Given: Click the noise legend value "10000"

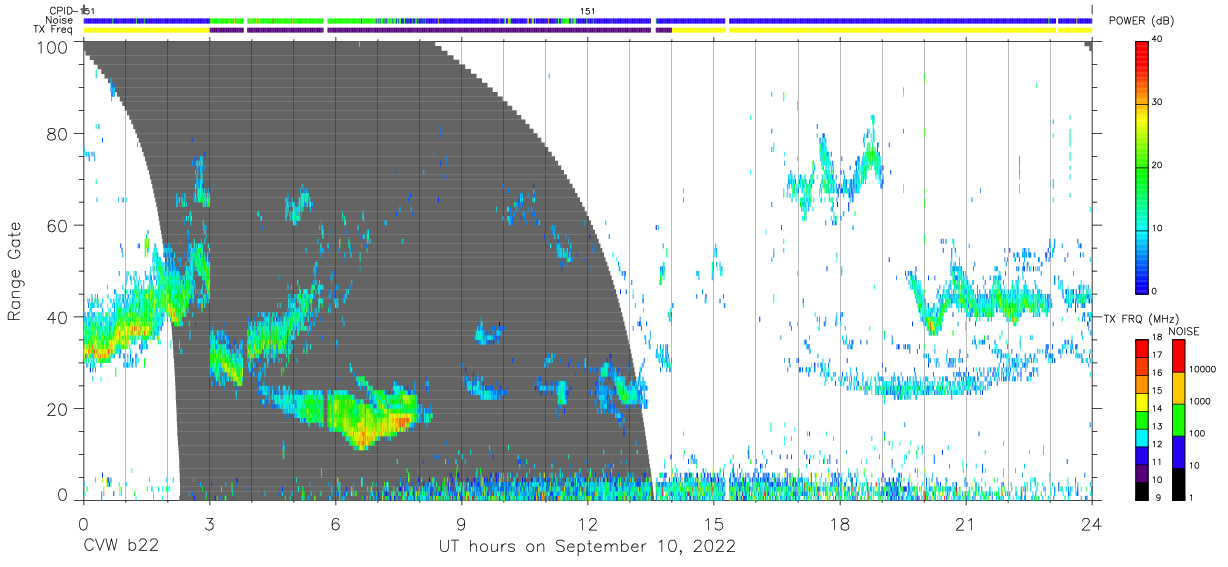Looking at the screenshot, I should point(1203,369).
